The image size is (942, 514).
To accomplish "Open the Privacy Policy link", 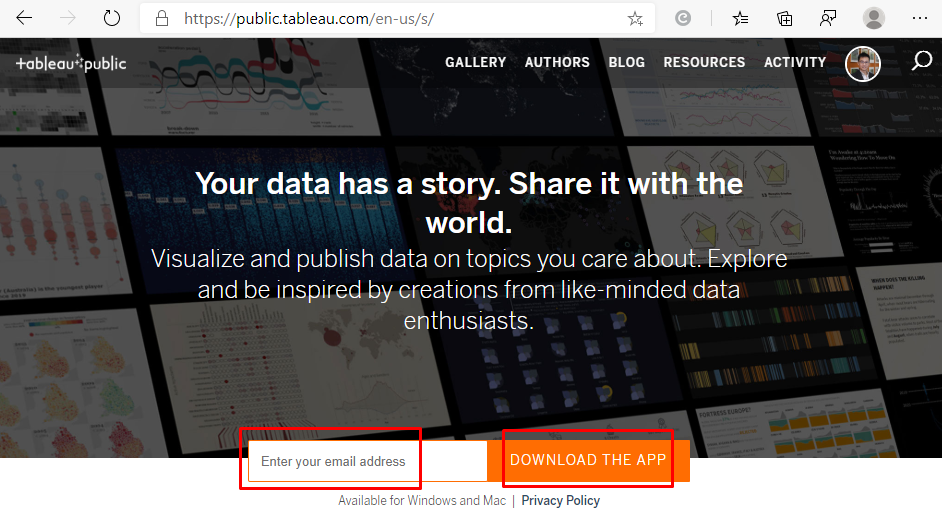I will [x=561, y=501].
